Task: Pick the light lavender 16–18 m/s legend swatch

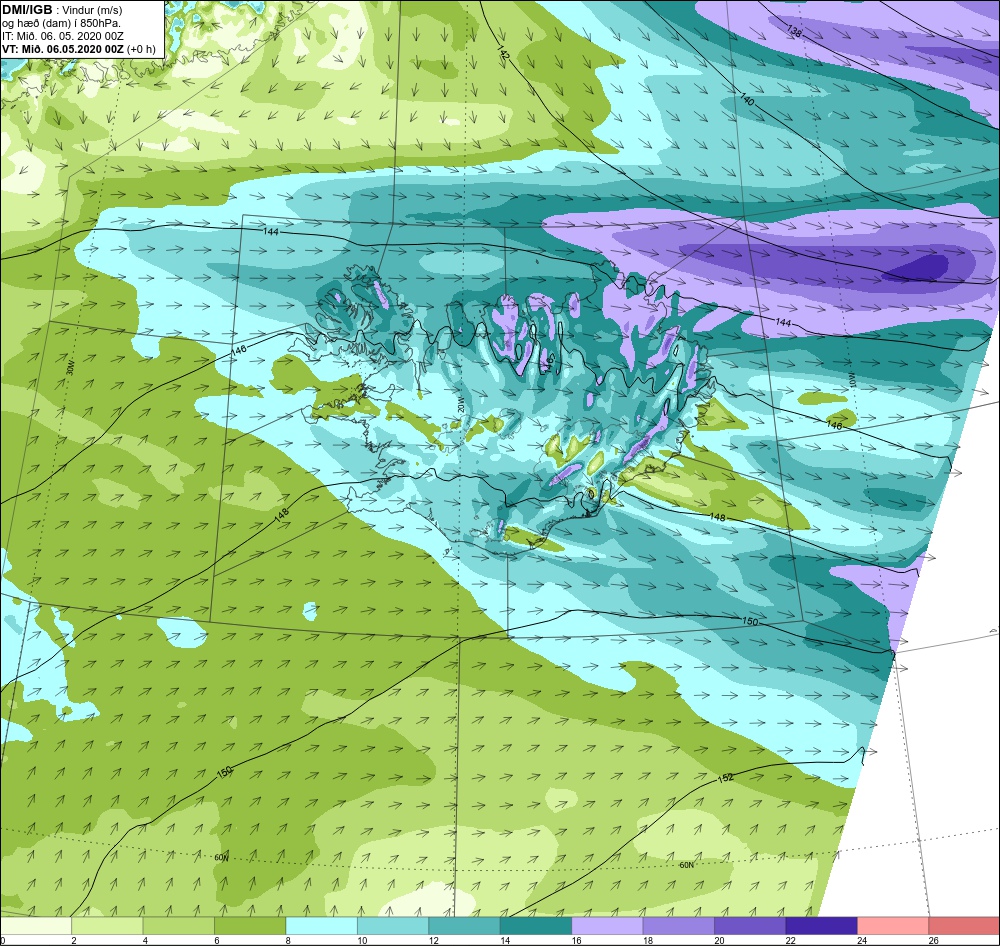Action: [x=607, y=925]
